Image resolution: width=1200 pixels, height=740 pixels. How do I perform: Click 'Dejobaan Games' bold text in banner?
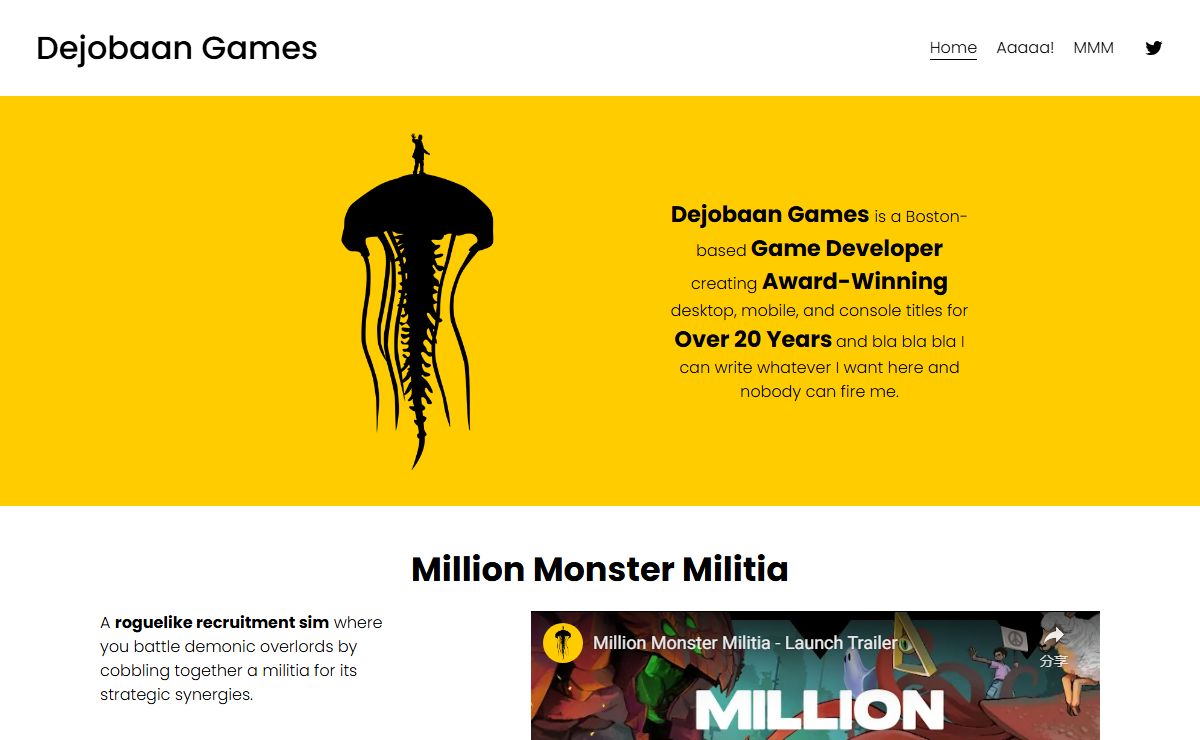point(770,214)
